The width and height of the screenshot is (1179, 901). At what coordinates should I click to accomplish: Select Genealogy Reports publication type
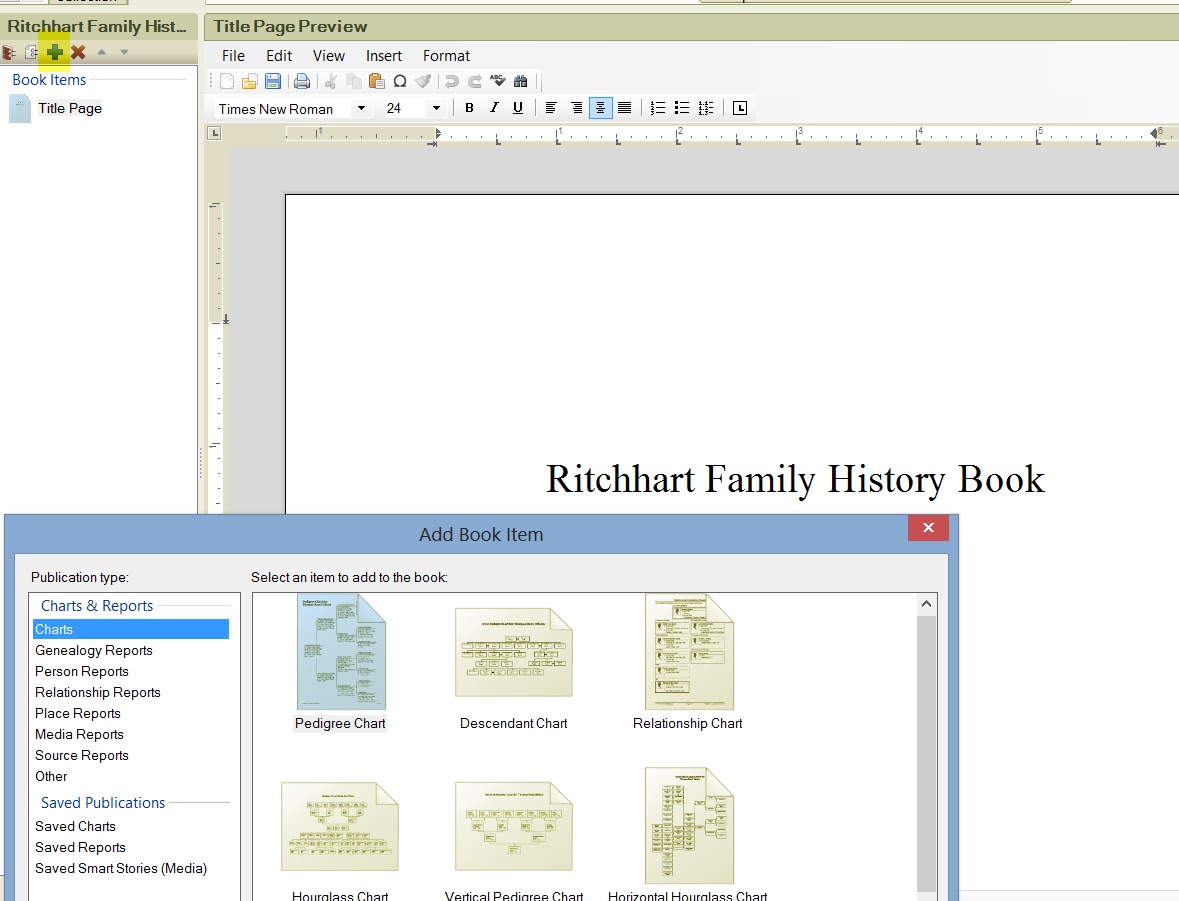(x=94, y=651)
